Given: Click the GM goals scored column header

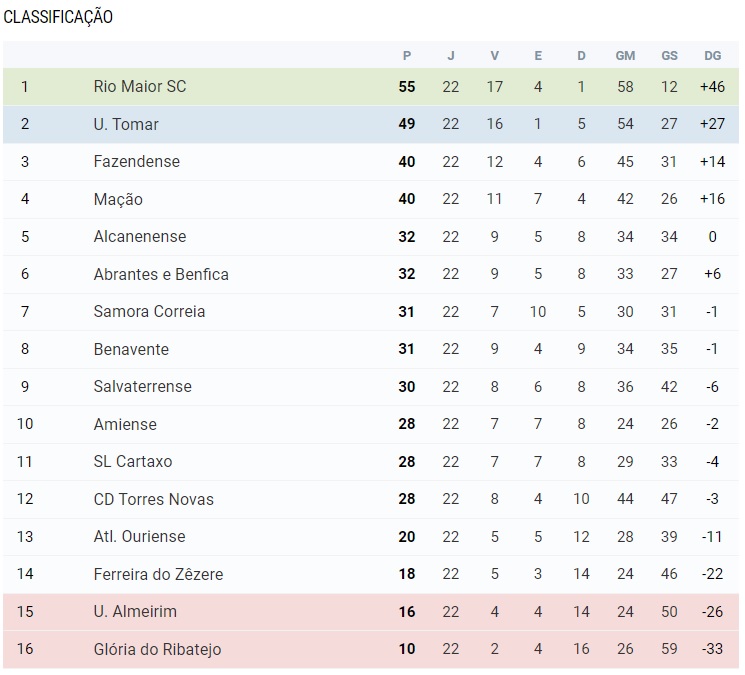Looking at the screenshot, I should [x=625, y=56].
